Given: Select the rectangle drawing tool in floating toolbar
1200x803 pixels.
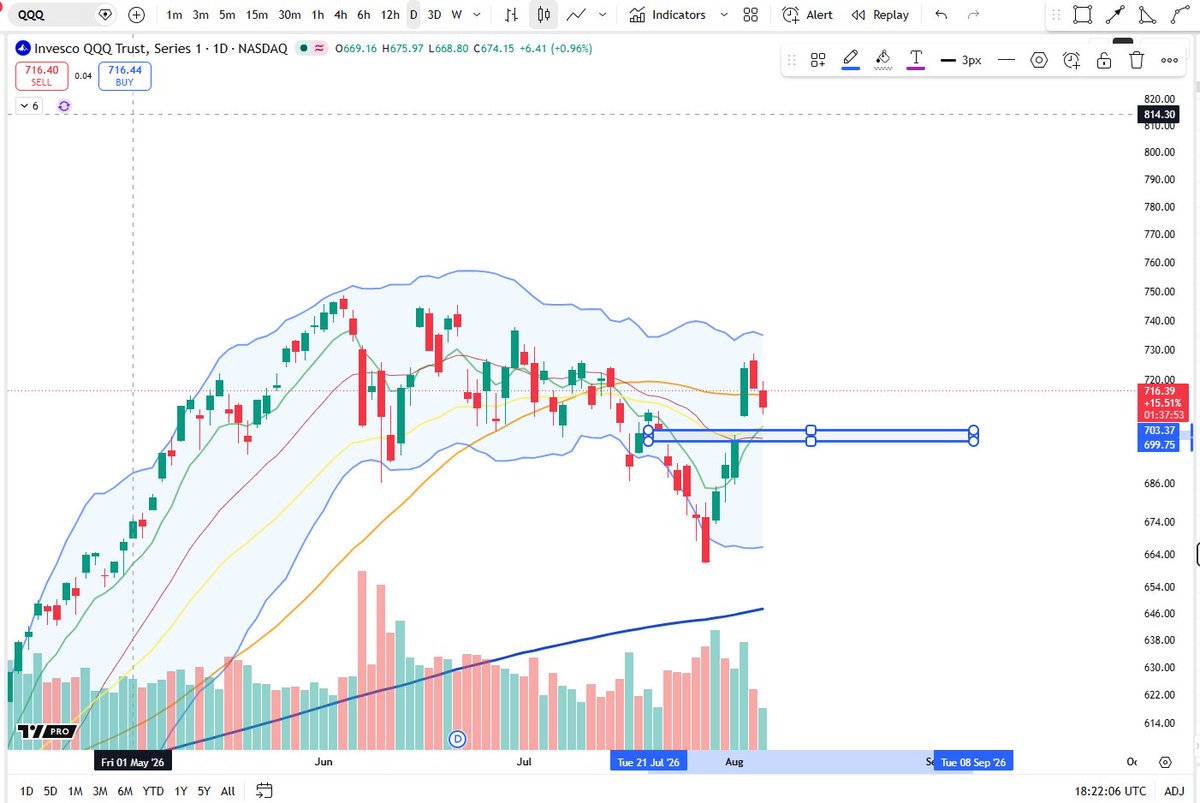Looking at the screenshot, I should (x=1082, y=15).
